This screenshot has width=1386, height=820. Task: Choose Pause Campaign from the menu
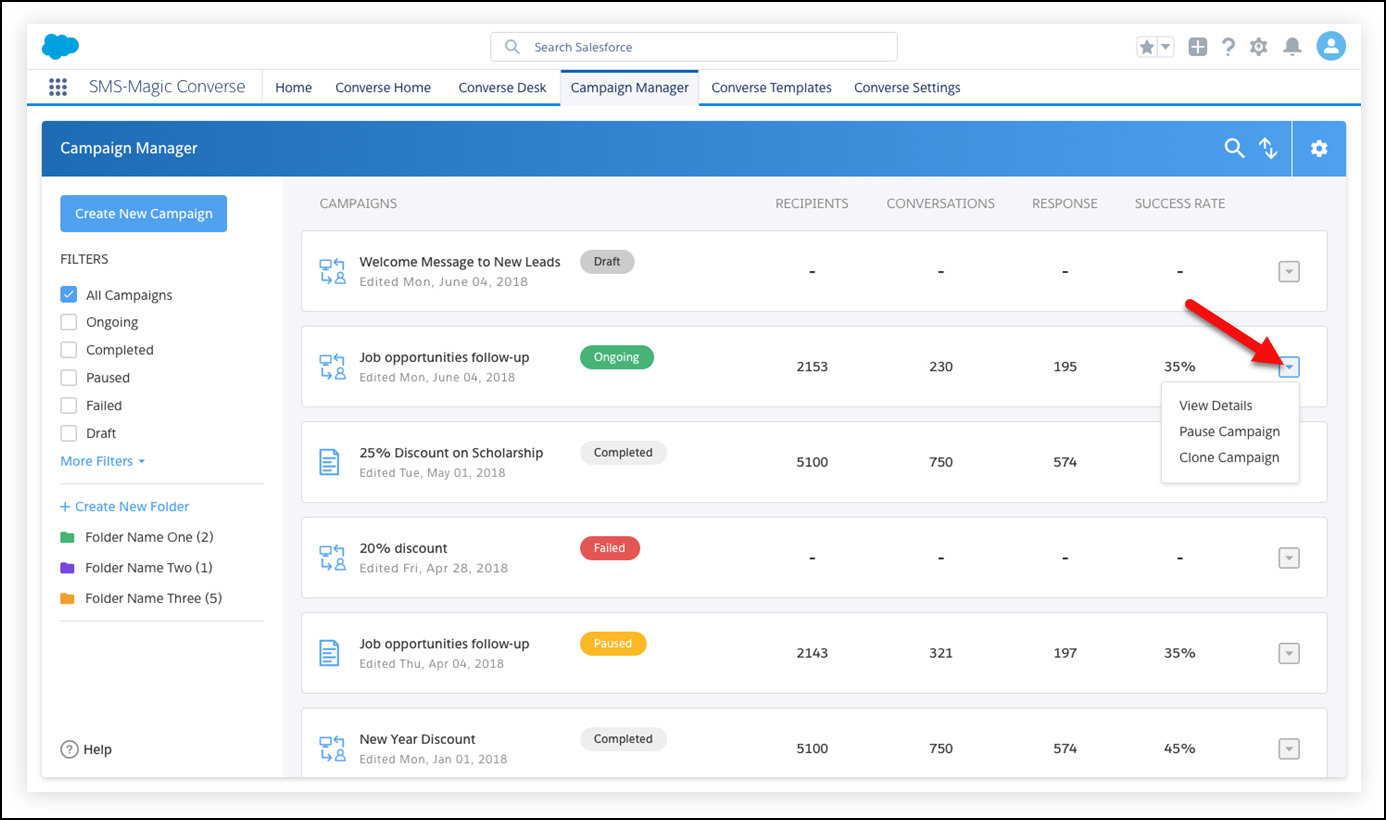pyautogui.click(x=1229, y=432)
